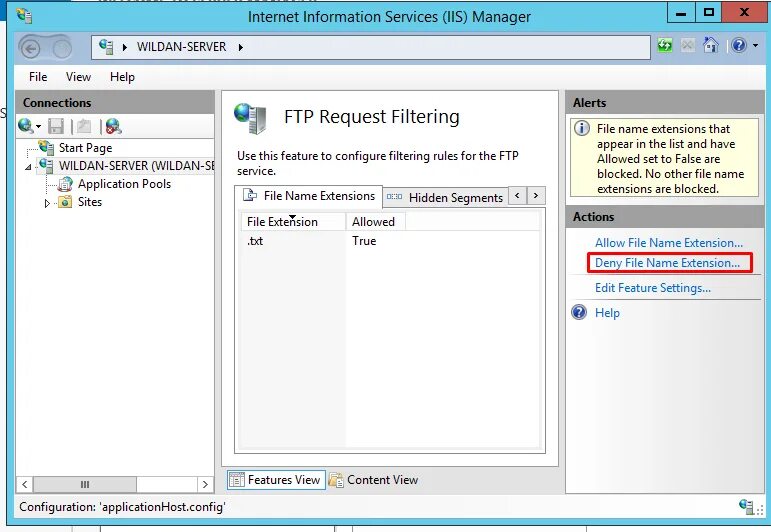Open the Deny File Name Extension action
Image resolution: width=771 pixels, height=532 pixels.
[667, 263]
